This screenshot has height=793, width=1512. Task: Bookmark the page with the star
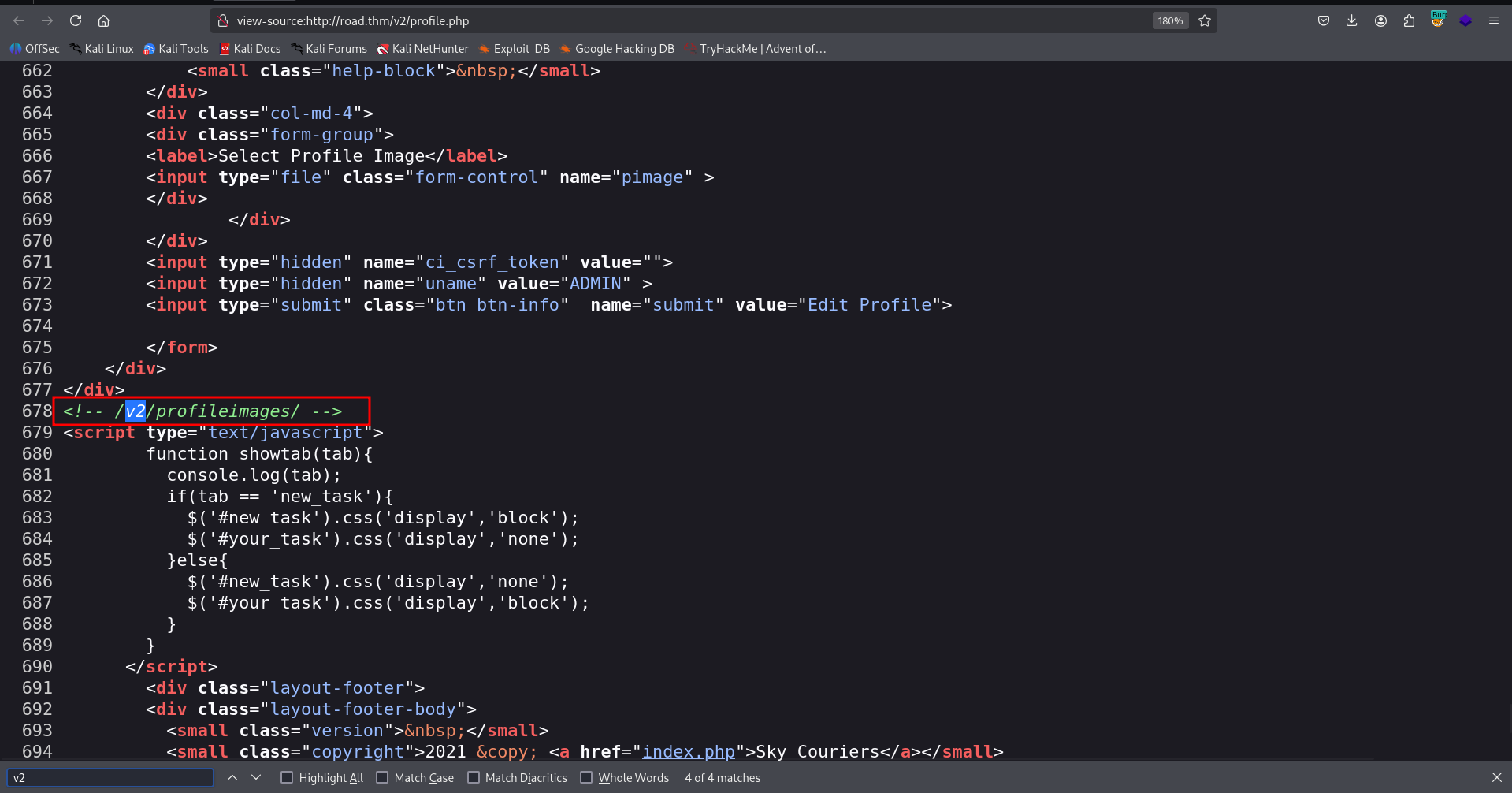tap(1205, 20)
